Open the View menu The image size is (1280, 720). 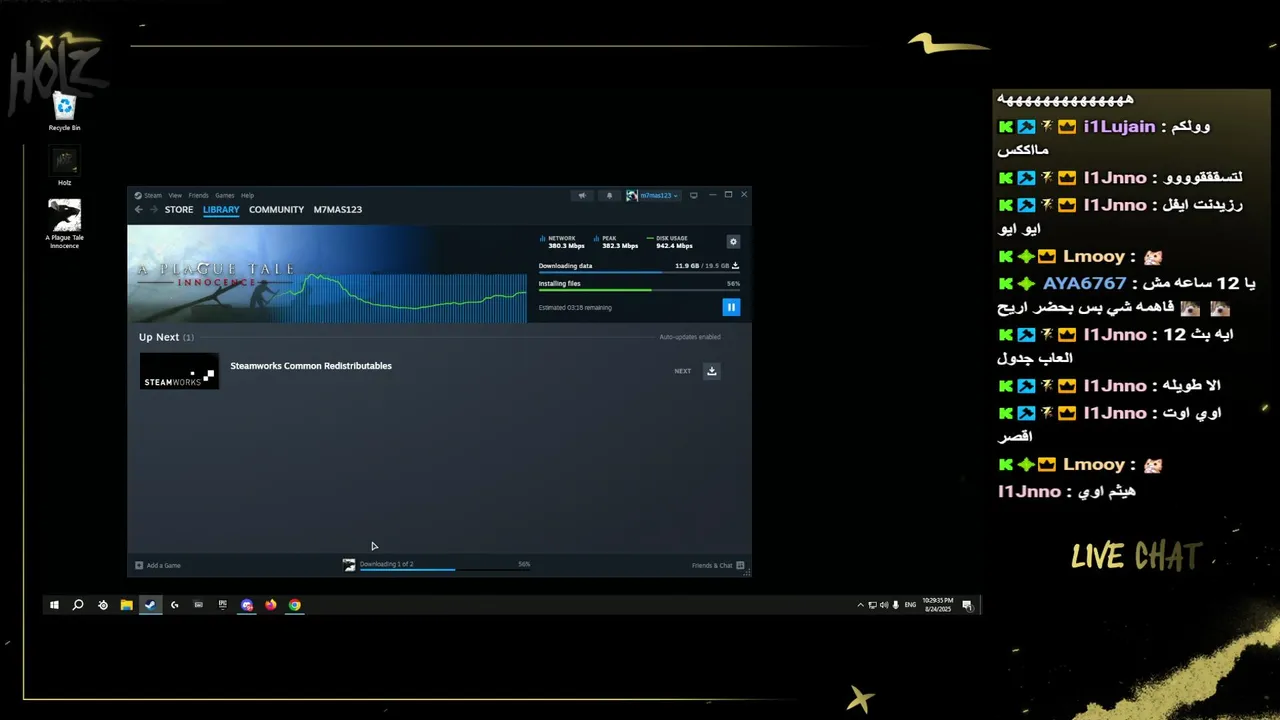point(175,196)
